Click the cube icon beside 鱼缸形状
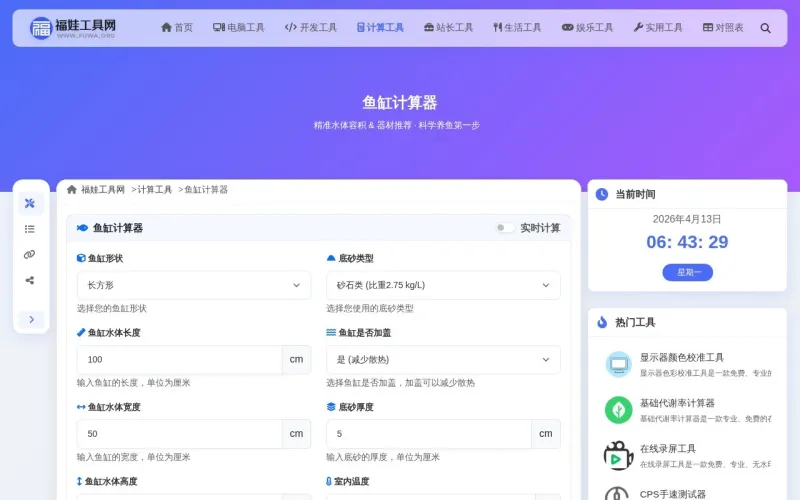Viewport: 800px width, 500px height. (x=81, y=258)
